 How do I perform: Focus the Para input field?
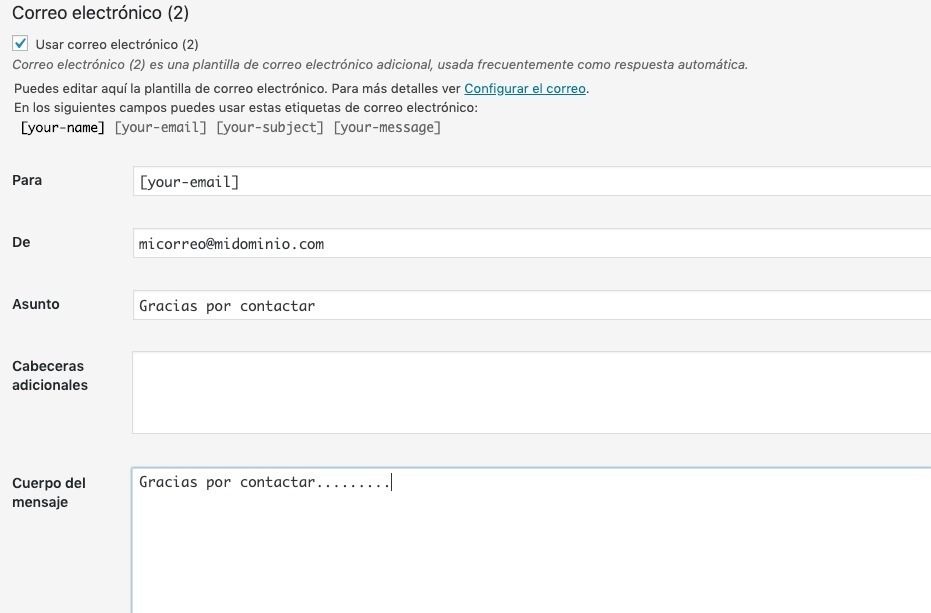[x=531, y=181]
